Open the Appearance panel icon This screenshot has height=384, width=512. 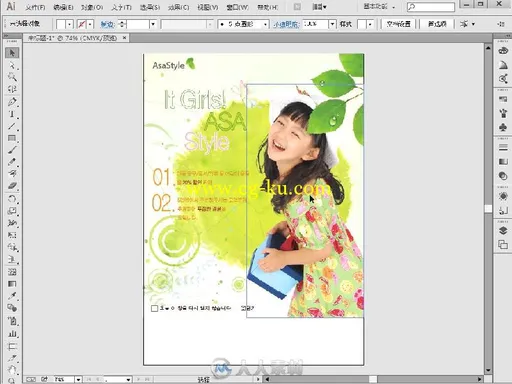coord(503,196)
